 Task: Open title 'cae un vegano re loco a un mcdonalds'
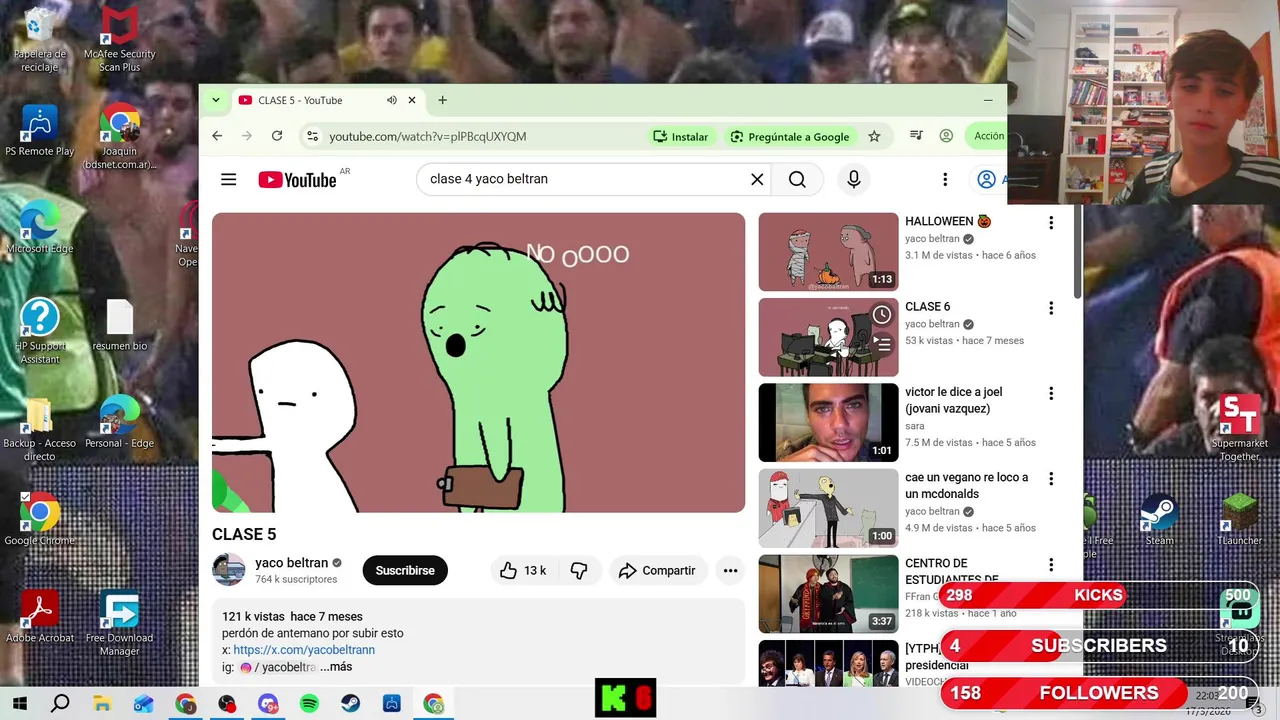(x=966, y=485)
